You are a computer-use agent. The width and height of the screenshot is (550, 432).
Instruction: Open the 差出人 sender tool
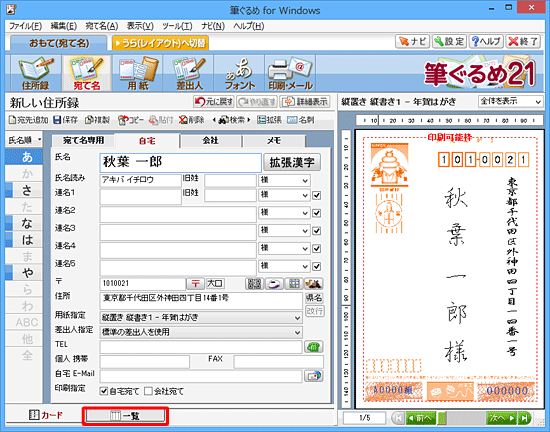coord(188,73)
